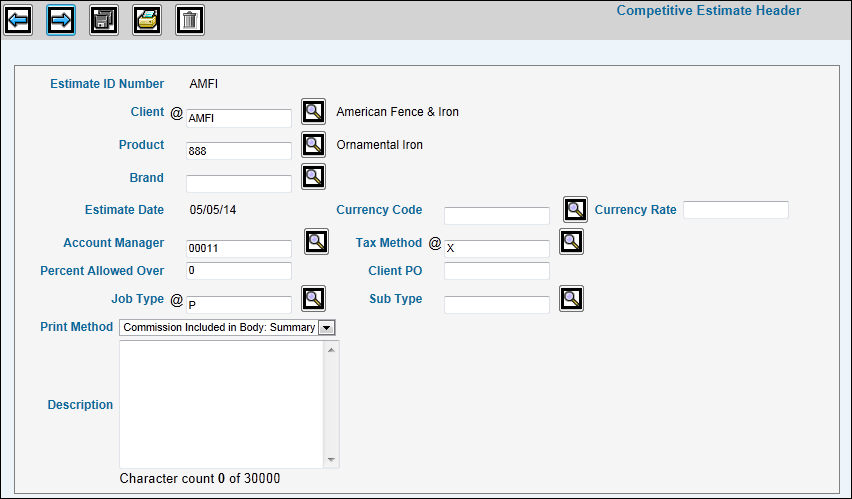
Task: Go back with the left arrow icon
Action: [x=18, y=21]
